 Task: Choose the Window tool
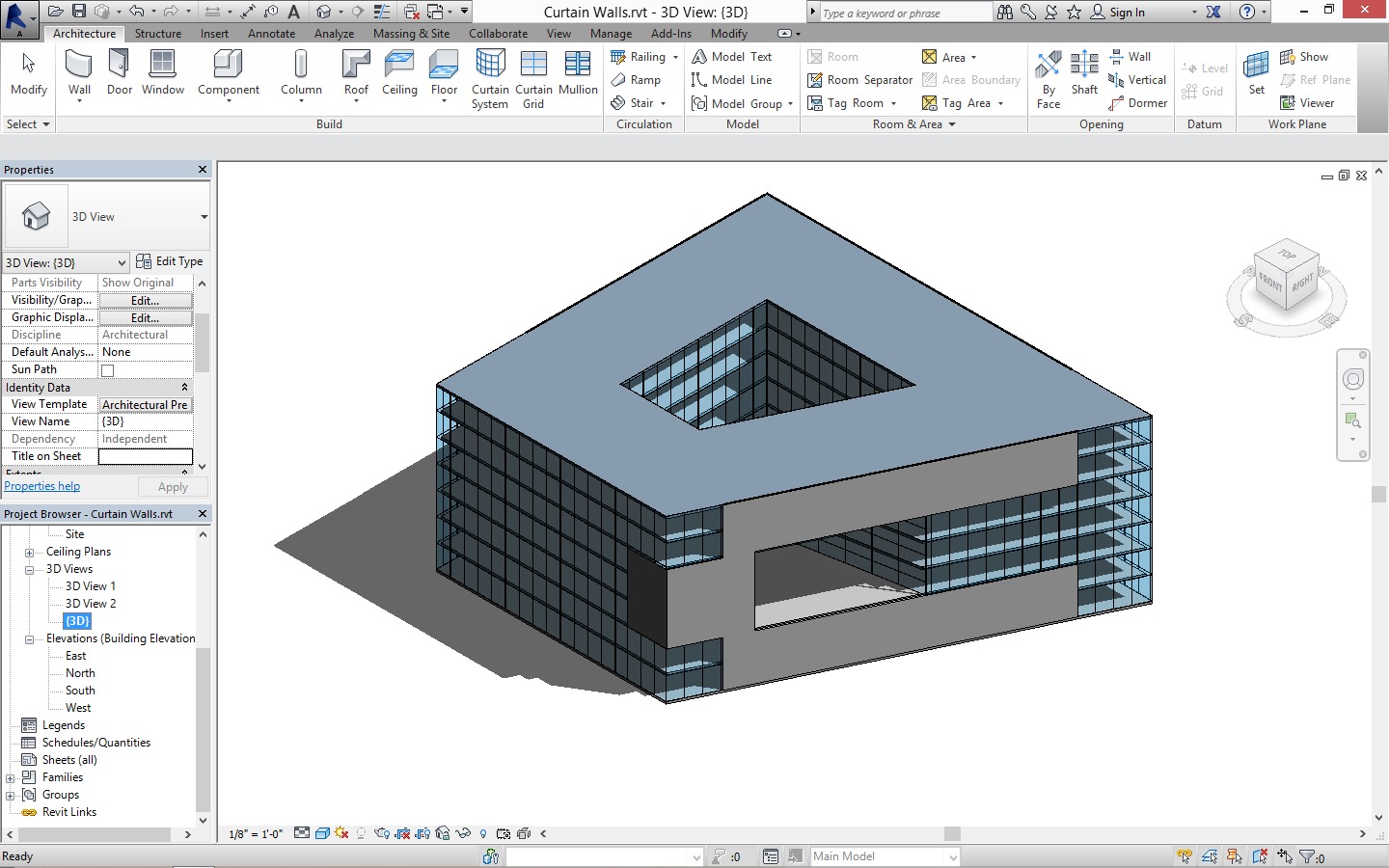[162, 66]
